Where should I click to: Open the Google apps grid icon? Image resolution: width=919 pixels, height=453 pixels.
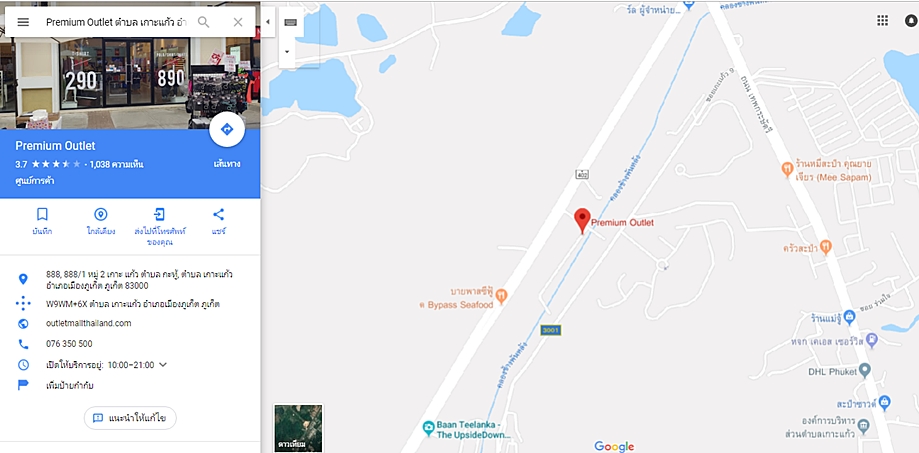click(x=882, y=21)
